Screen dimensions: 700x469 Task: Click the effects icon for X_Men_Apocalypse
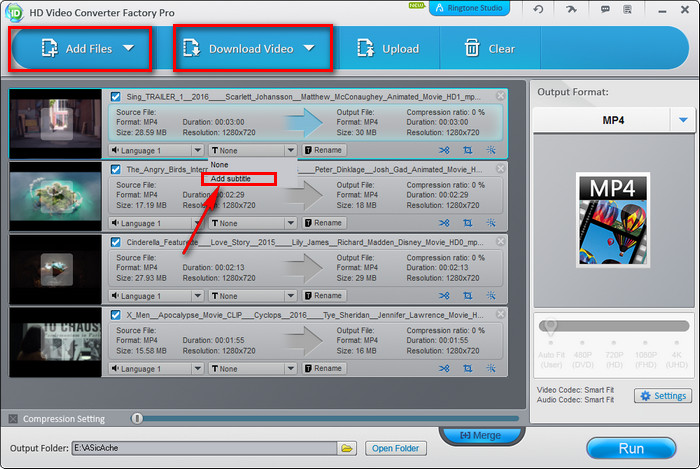coord(491,369)
